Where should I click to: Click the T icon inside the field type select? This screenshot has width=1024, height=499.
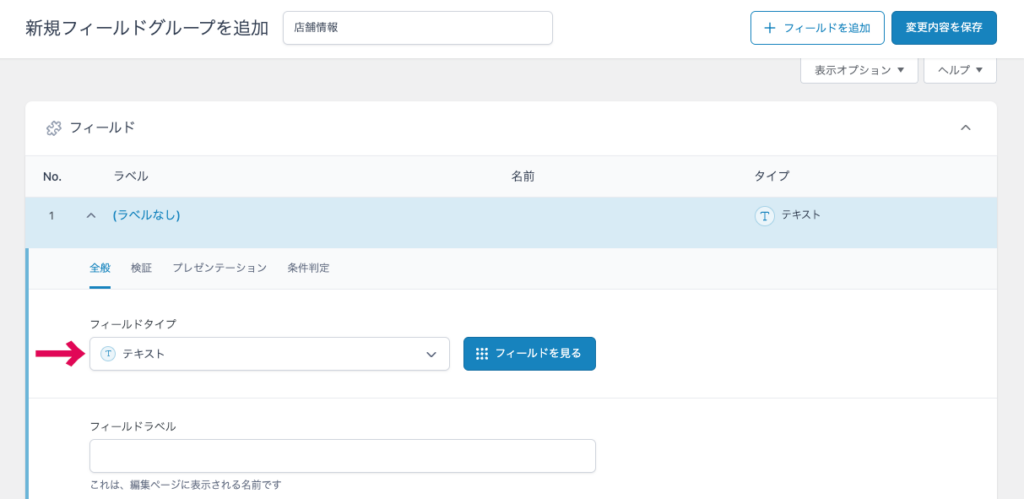pos(108,354)
